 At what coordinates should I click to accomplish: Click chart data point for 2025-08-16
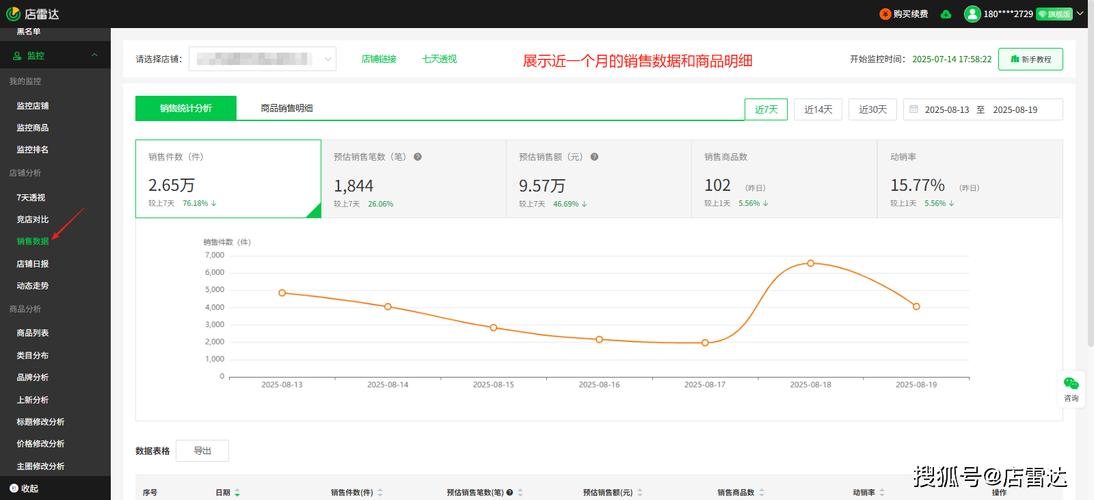pyautogui.click(x=599, y=340)
